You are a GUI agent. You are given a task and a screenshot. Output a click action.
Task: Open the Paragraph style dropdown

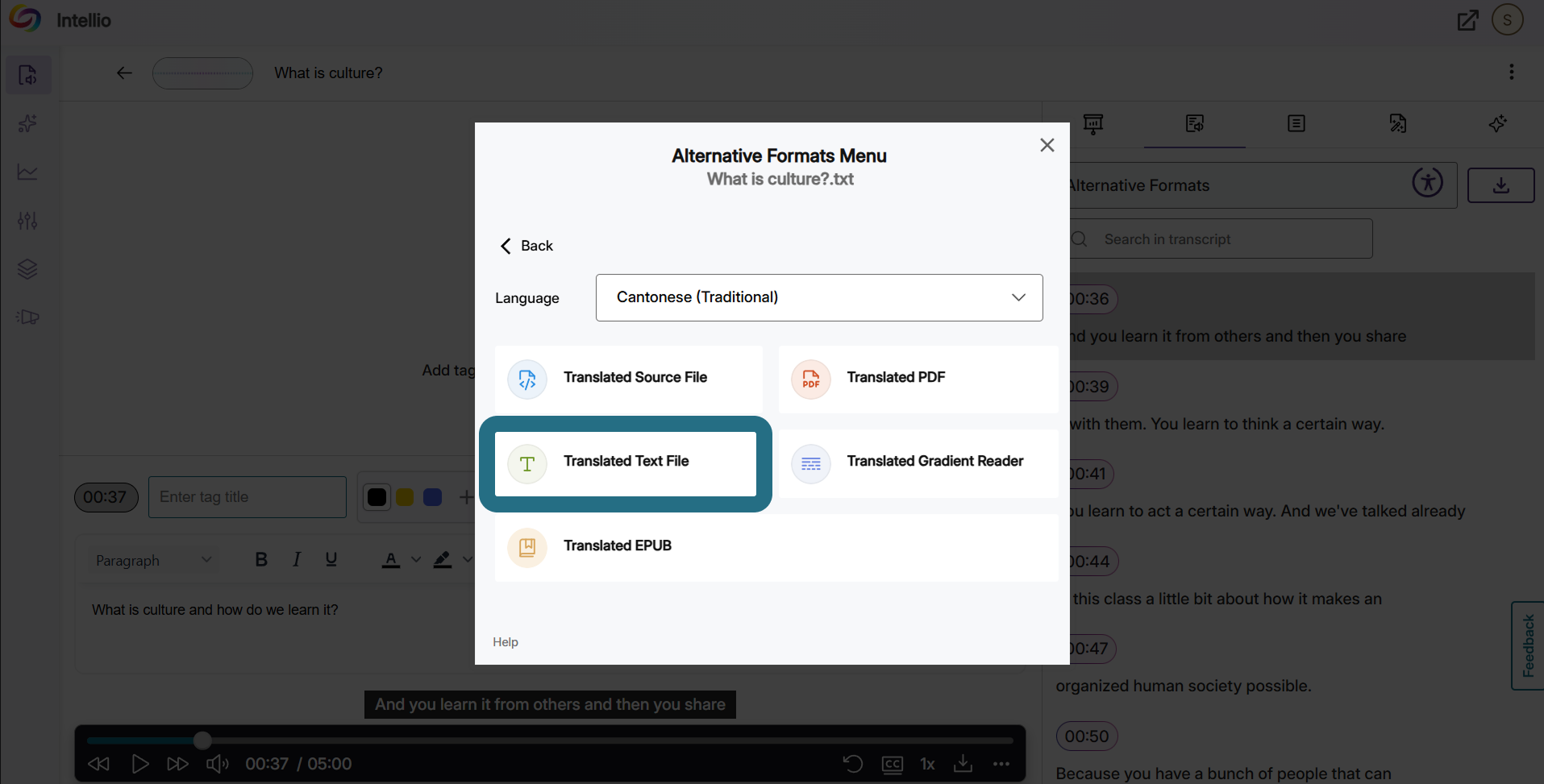(153, 560)
